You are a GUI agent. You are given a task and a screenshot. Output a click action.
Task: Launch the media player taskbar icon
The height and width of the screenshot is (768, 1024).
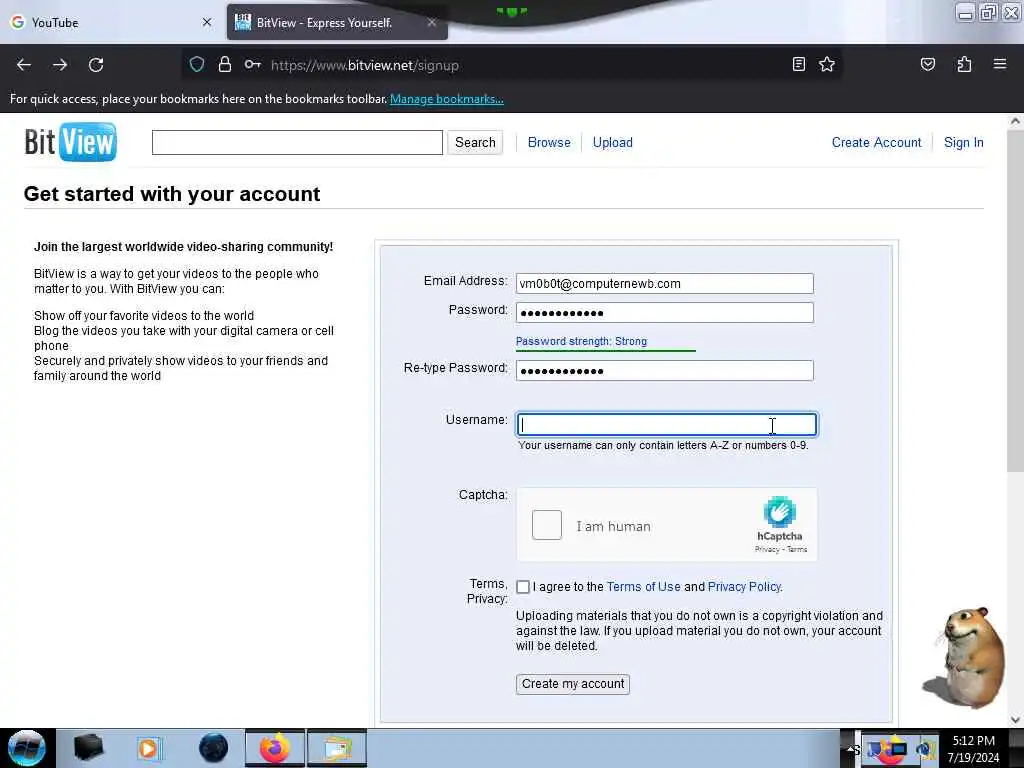[x=150, y=748]
